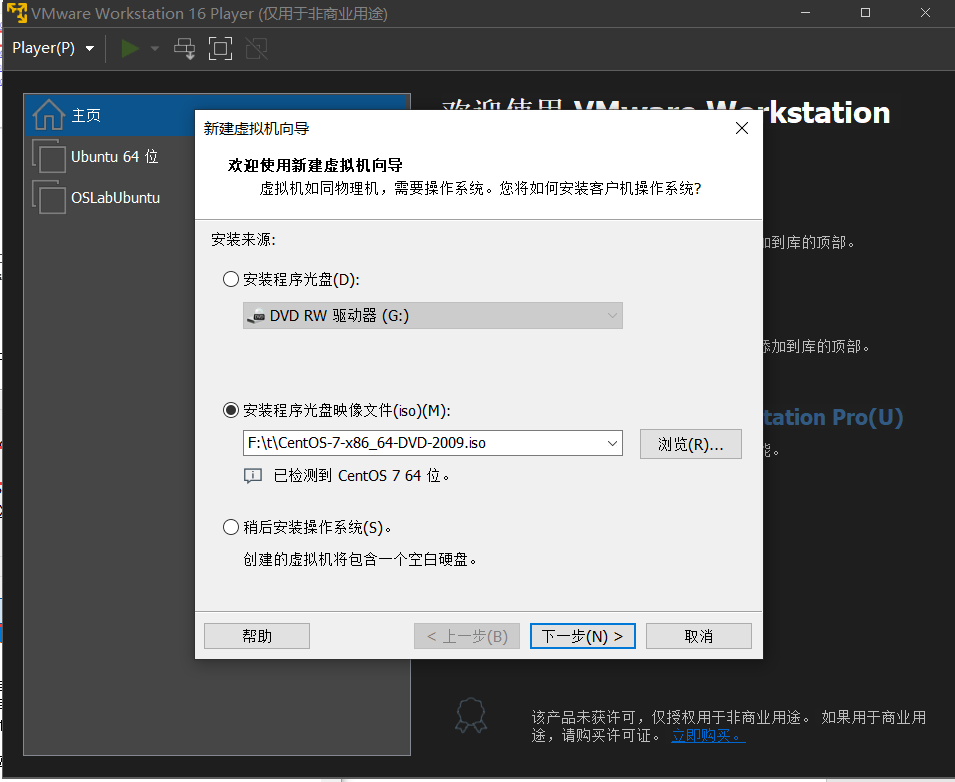
Task: Select the OSLabUbuntu VM thumbnail icon
Action: (49, 197)
